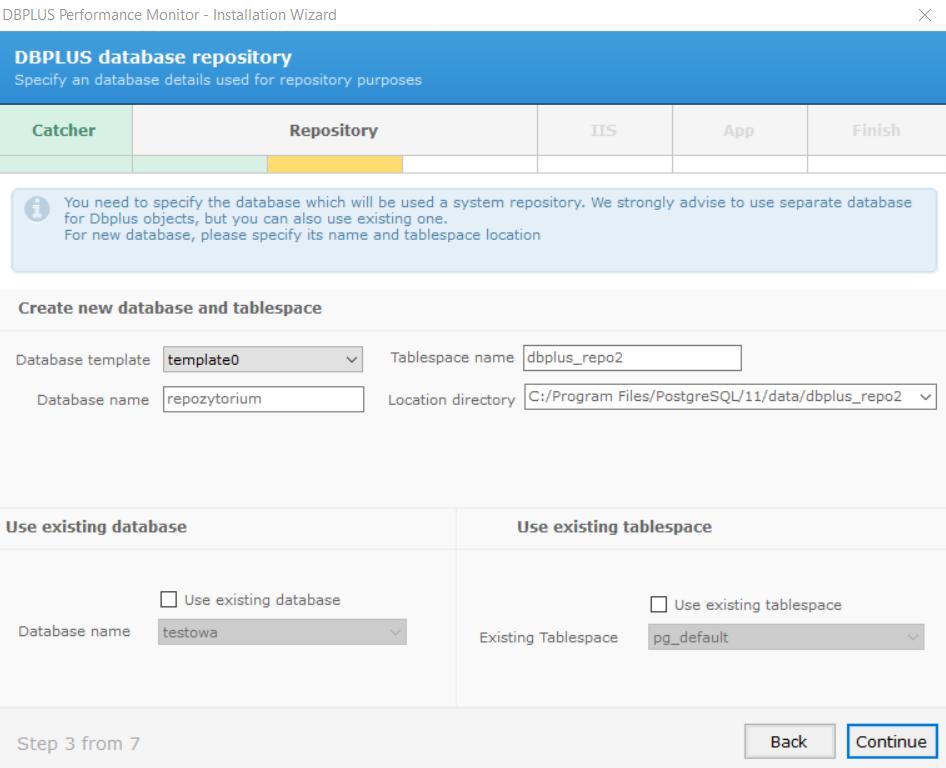Click the Continue button
Viewport: 946px width, 768px height.
(892, 741)
